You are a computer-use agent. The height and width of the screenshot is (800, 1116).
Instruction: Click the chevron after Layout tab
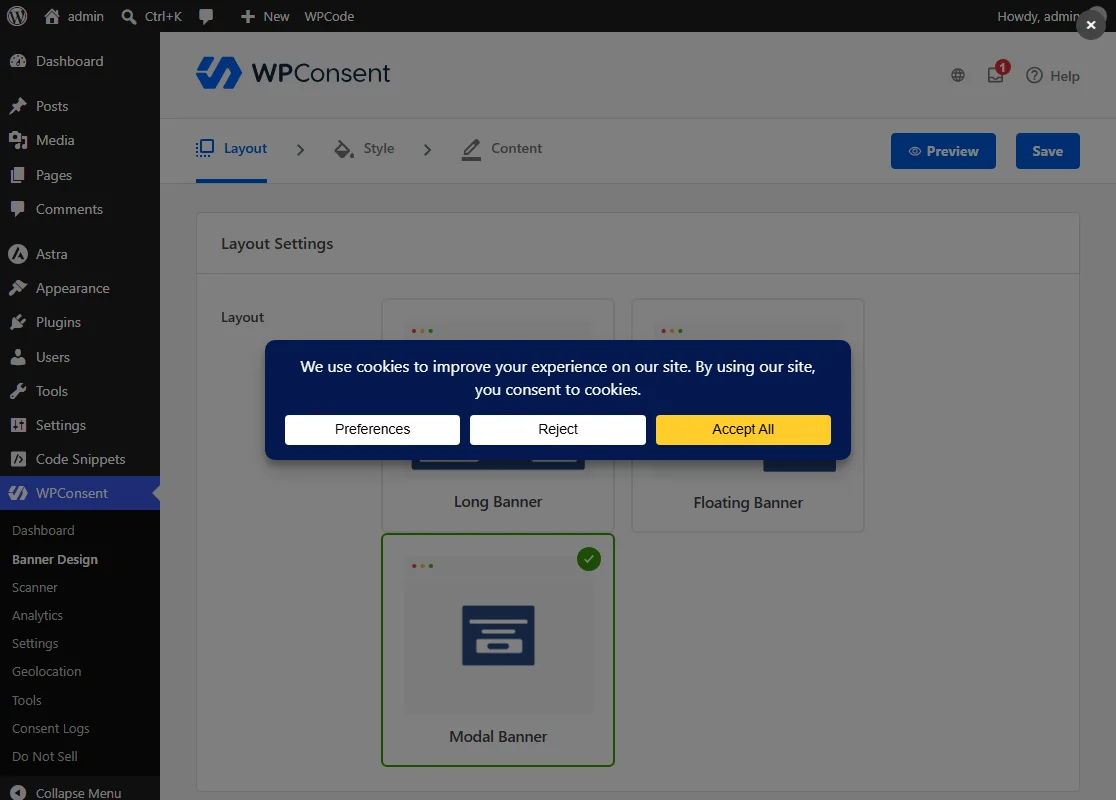click(300, 149)
